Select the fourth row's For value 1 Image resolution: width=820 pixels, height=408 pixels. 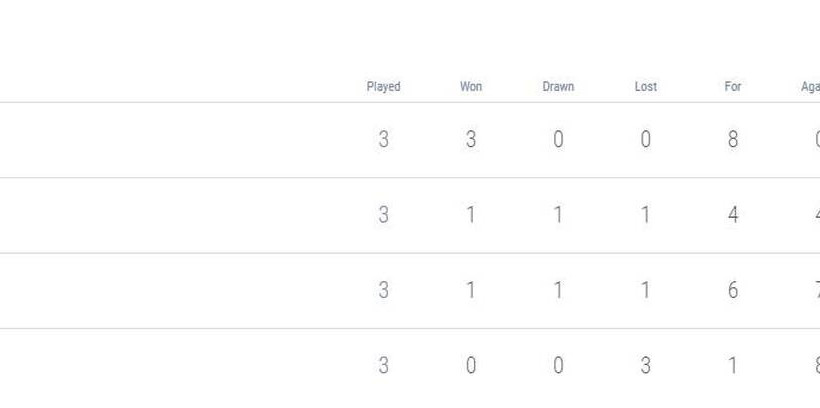pyautogui.click(x=733, y=366)
